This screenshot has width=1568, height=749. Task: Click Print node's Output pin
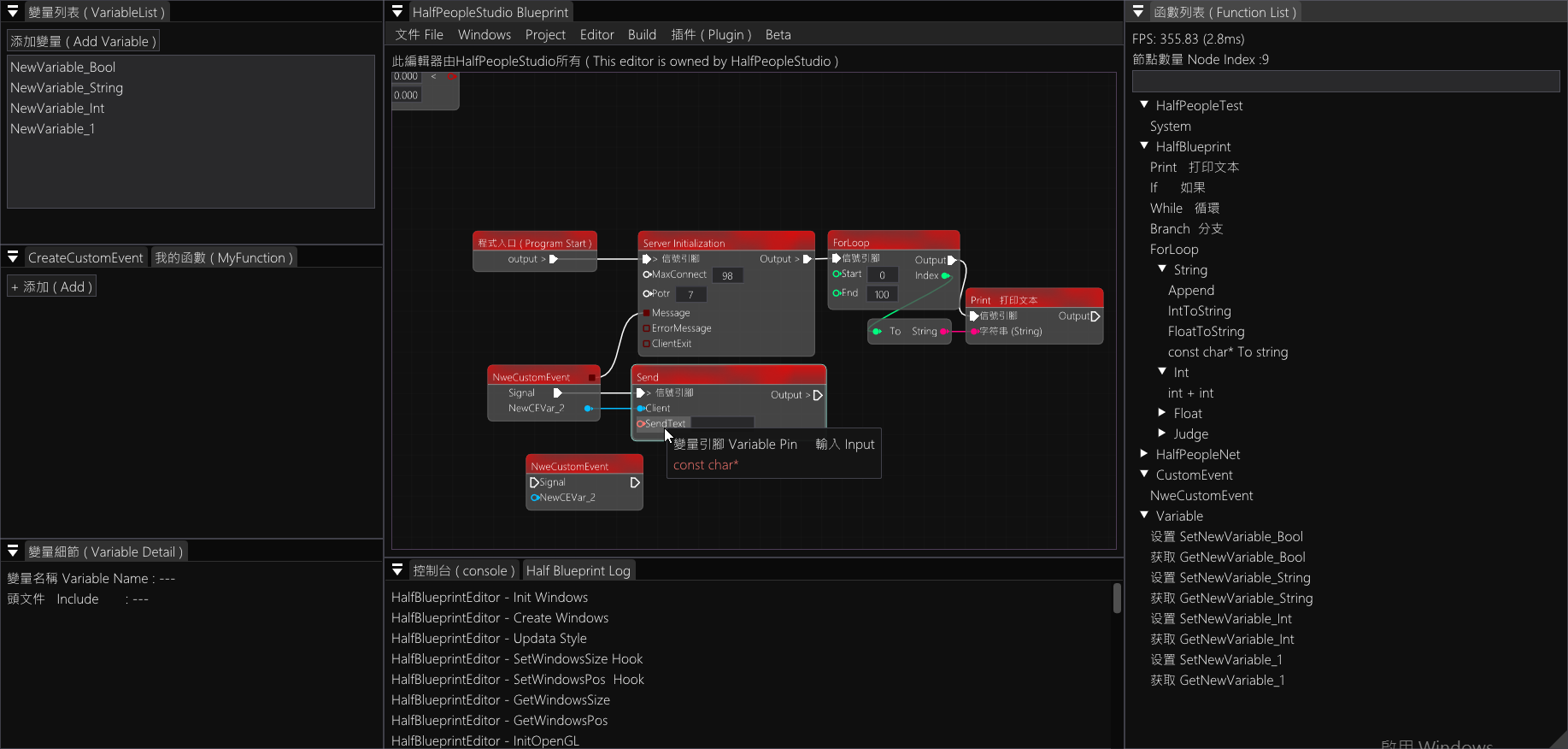[x=1095, y=316]
